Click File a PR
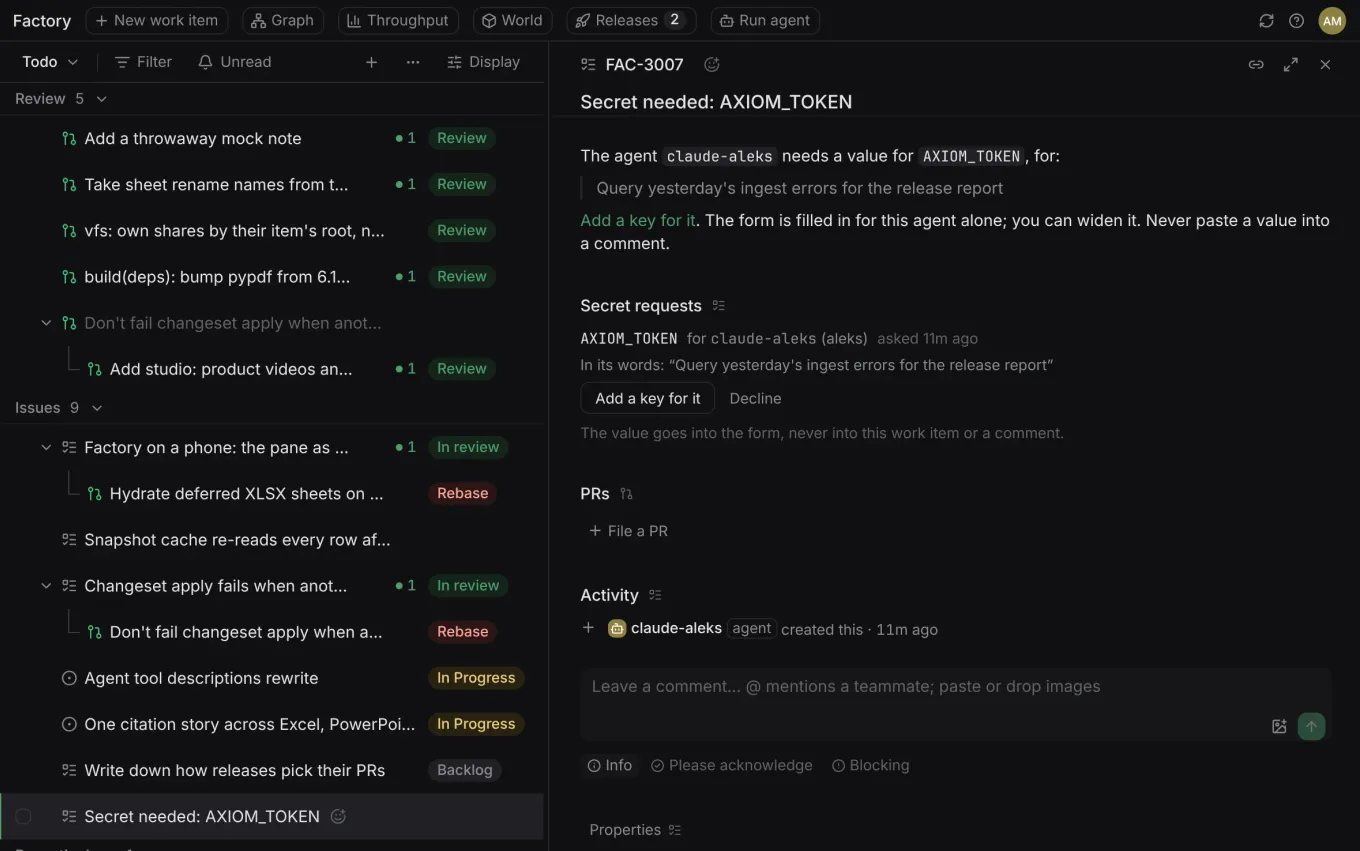Screen dimensions: 1360x851 point(629,531)
